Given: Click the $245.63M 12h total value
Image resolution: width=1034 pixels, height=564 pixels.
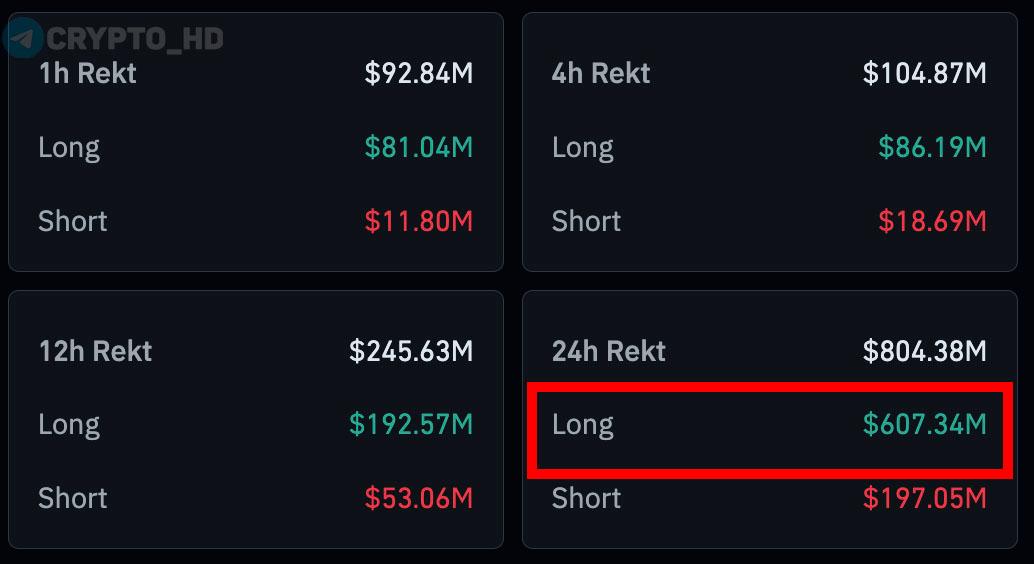Looking at the screenshot, I should pyautogui.click(x=411, y=351).
